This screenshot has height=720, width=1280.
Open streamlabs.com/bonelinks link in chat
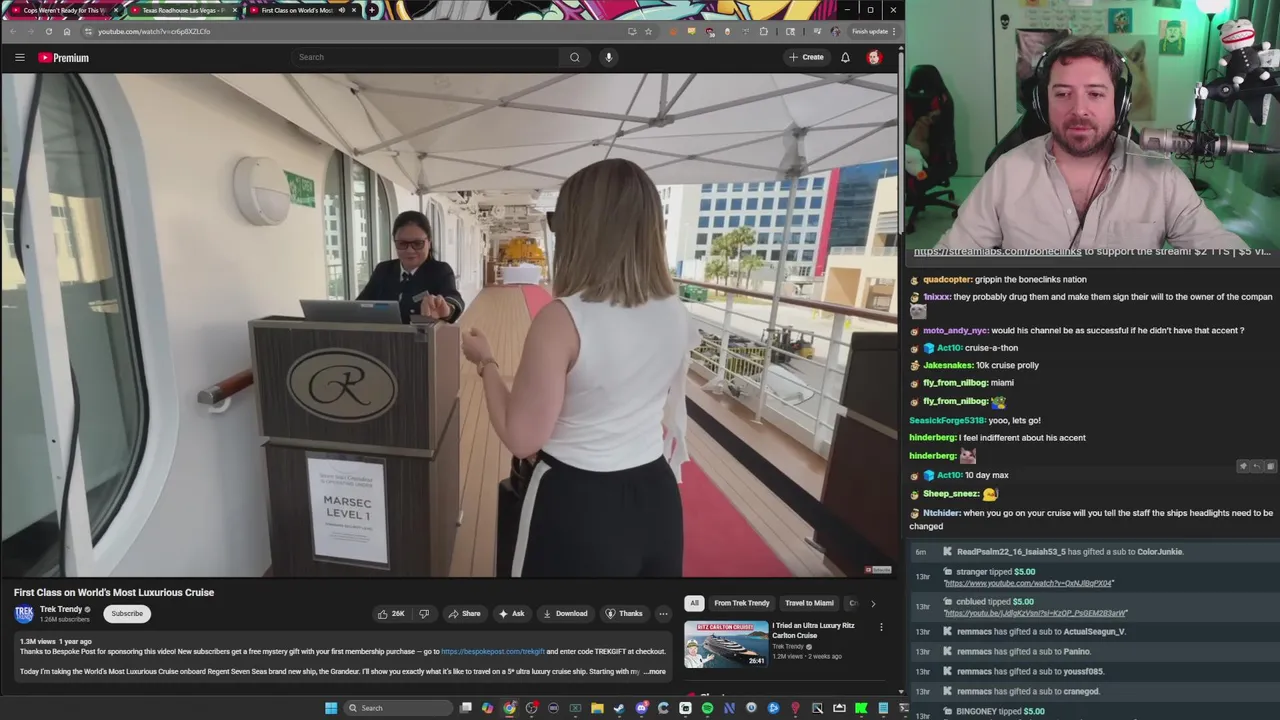997,252
